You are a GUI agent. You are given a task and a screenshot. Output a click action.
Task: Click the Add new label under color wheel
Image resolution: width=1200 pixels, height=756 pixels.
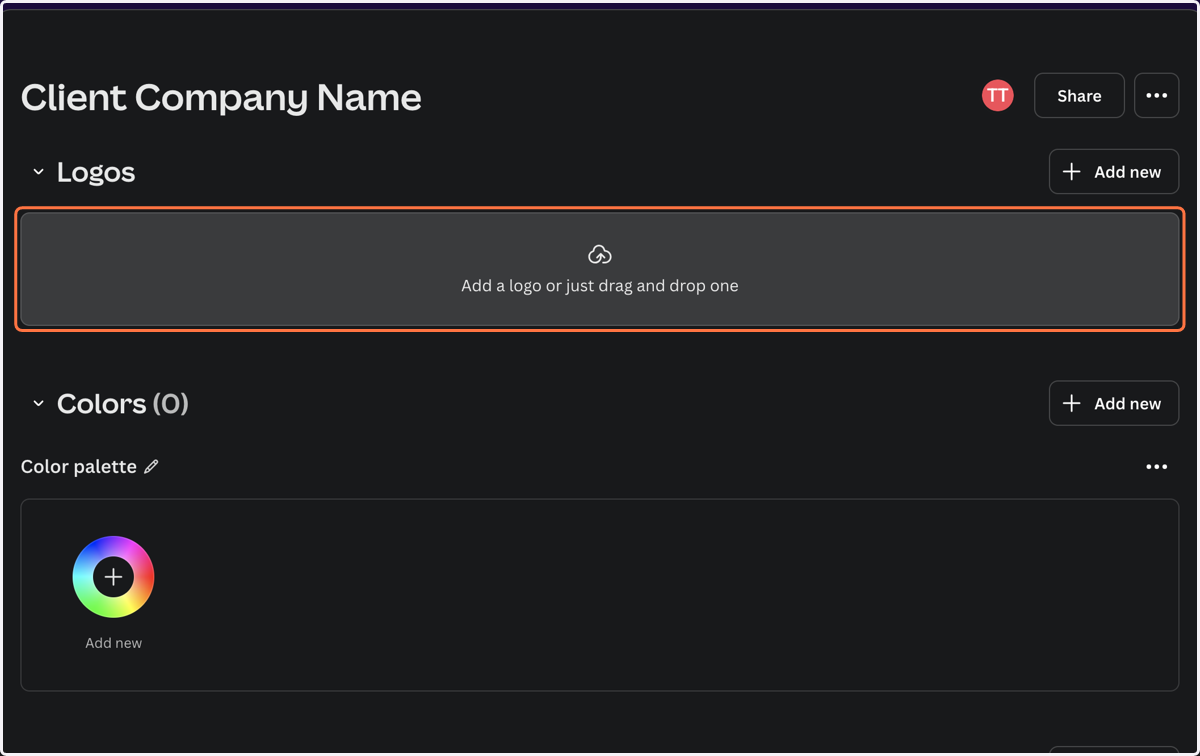point(114,643)
